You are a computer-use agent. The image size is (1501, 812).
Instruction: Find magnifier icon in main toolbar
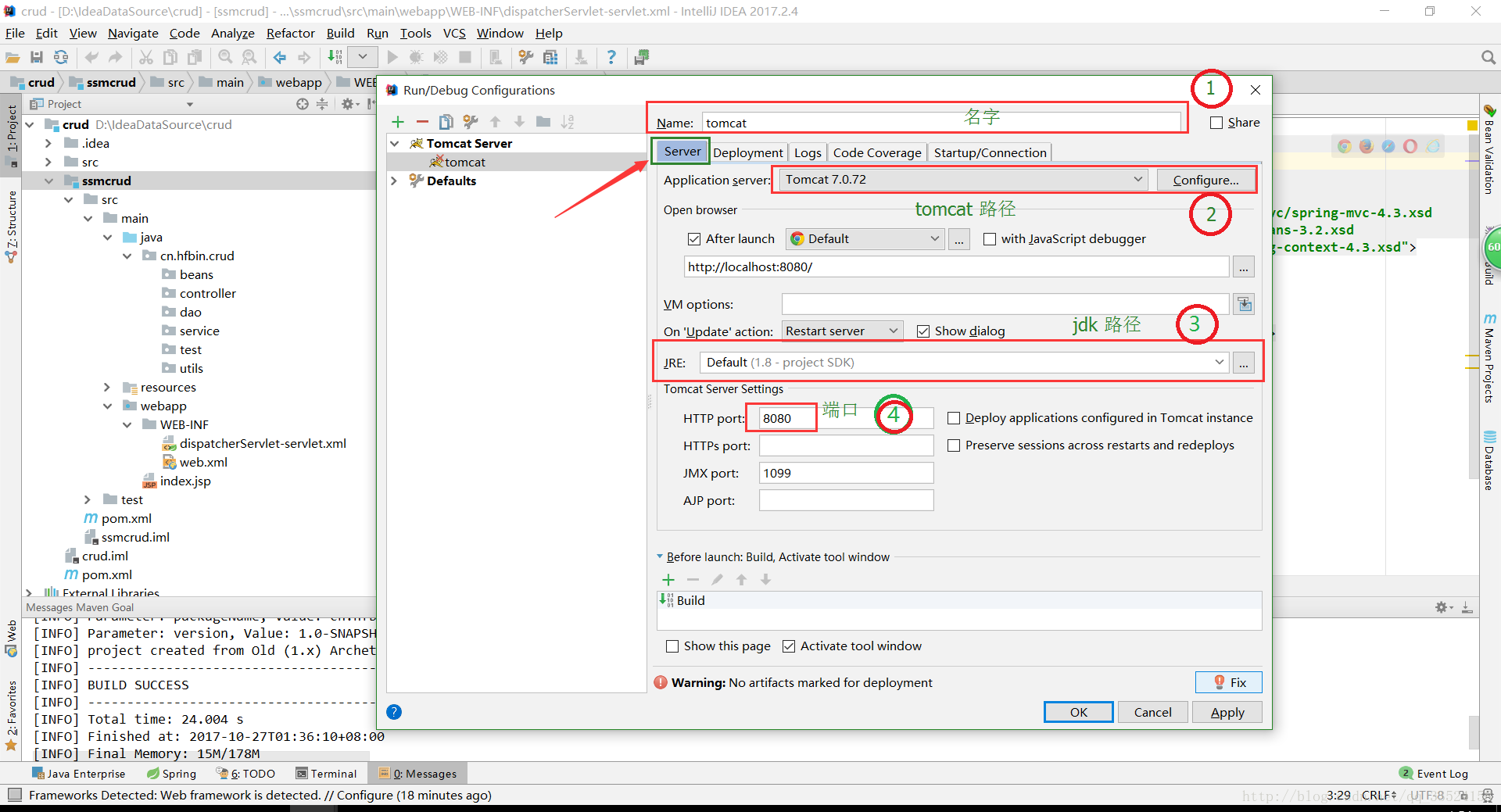(x=225, y=57)
